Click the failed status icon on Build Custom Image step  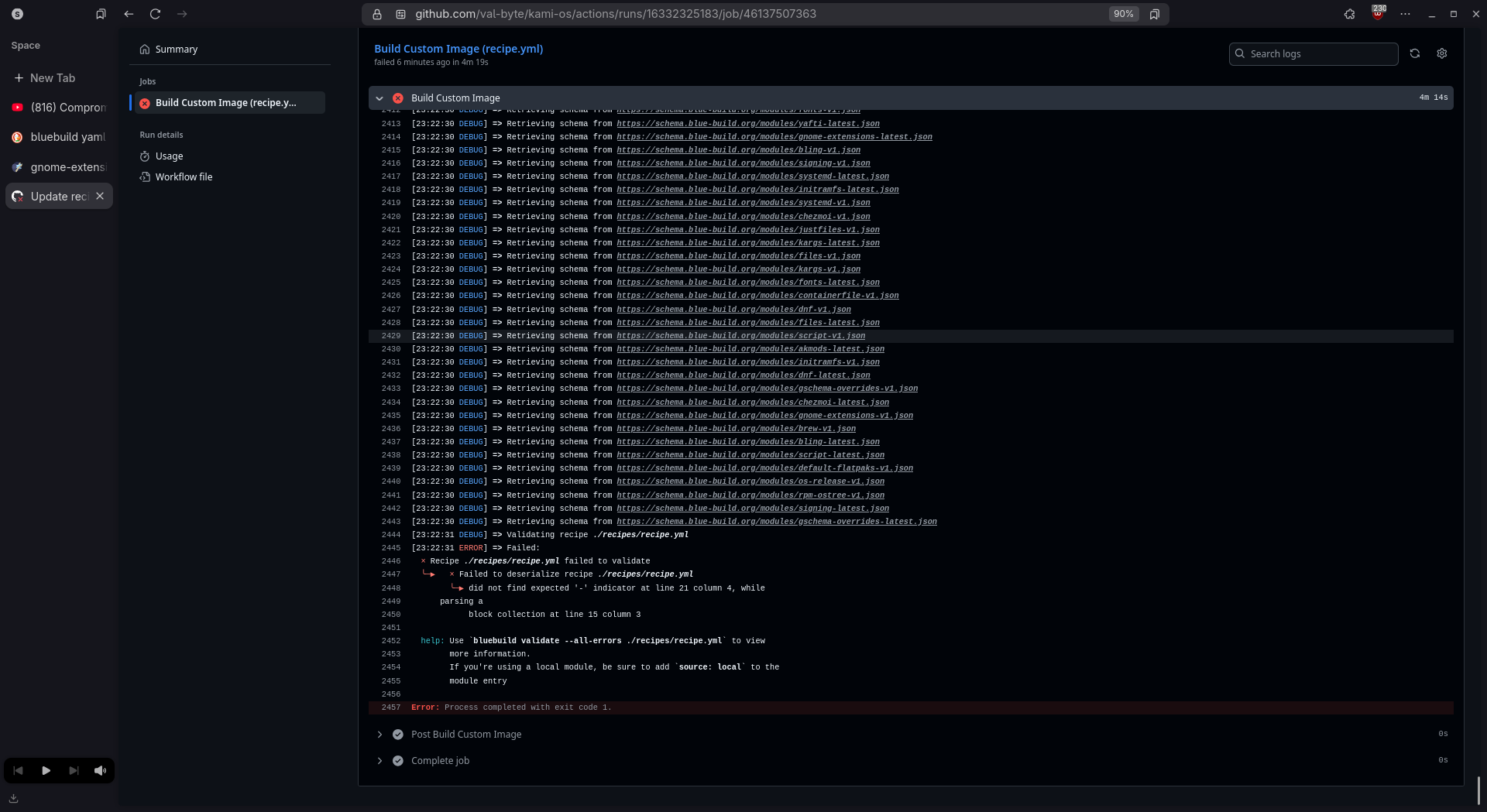tap(398, 98)
